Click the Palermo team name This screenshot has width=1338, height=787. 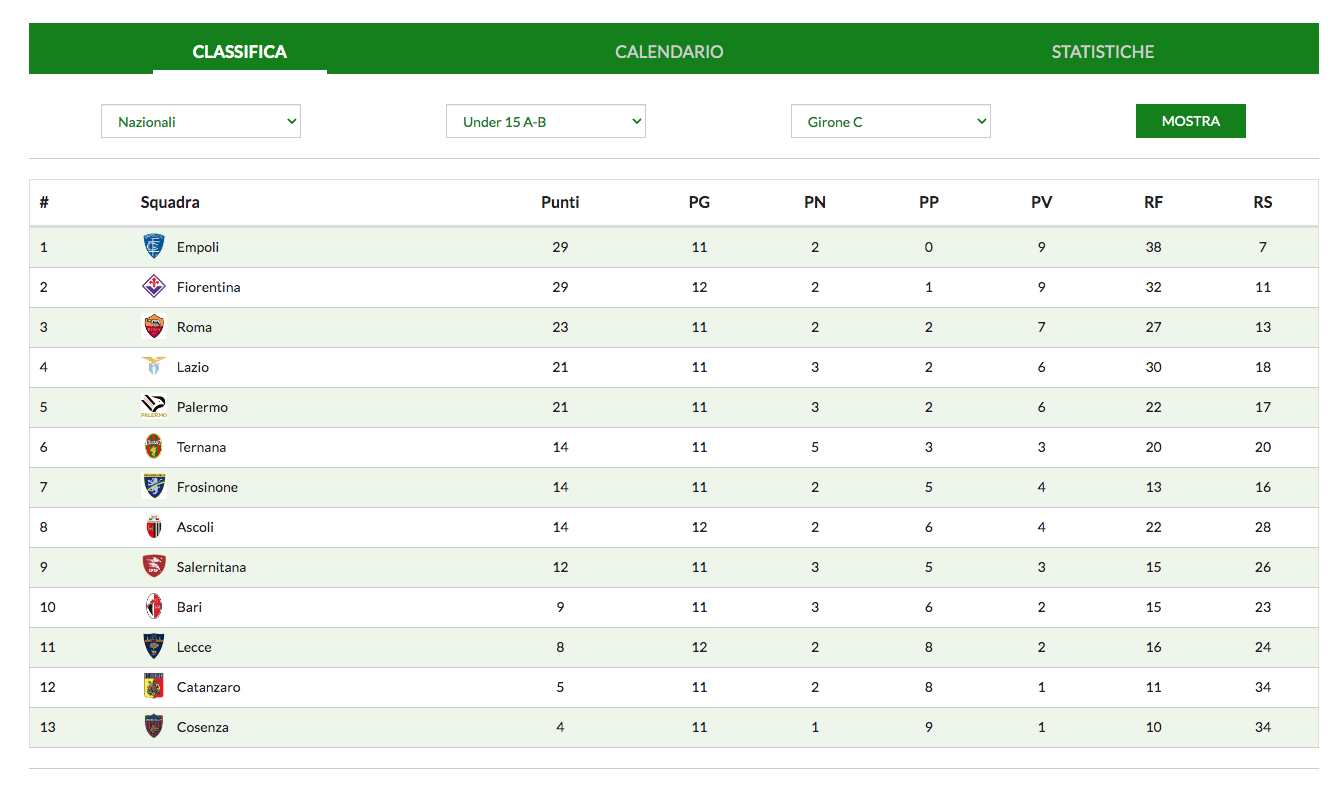[202, 407]
